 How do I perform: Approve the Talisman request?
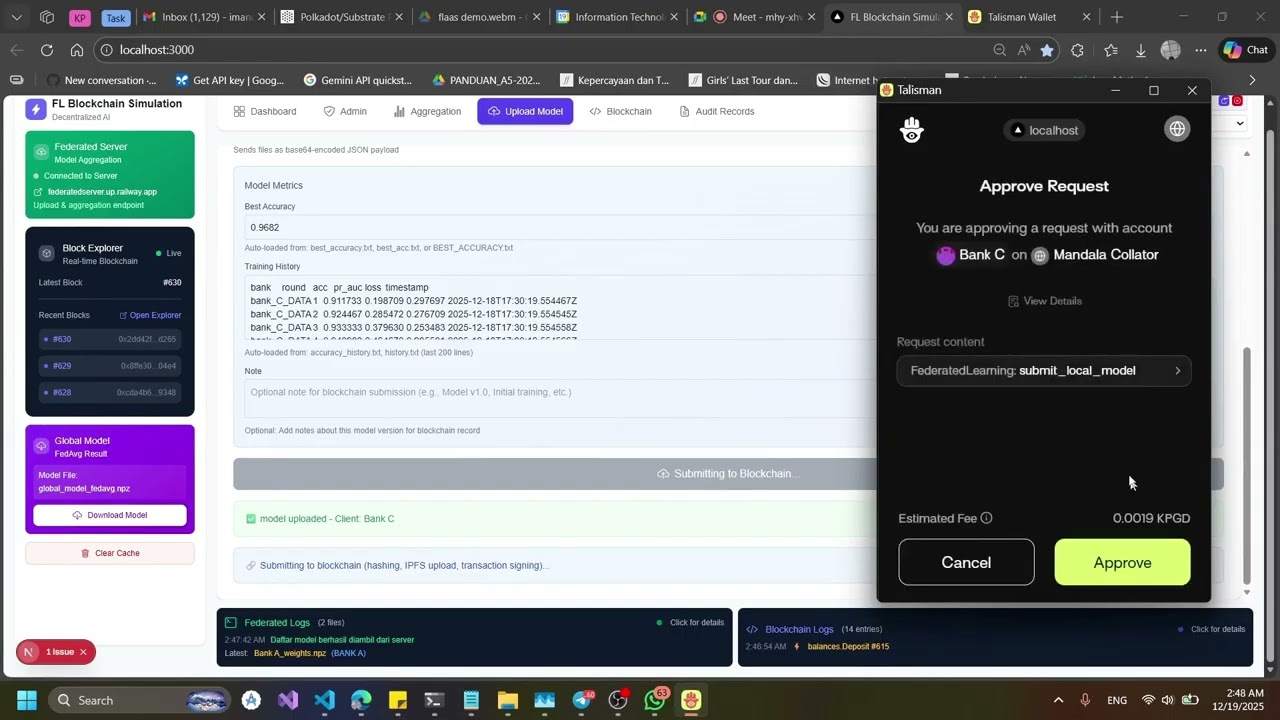(1122, 562)
